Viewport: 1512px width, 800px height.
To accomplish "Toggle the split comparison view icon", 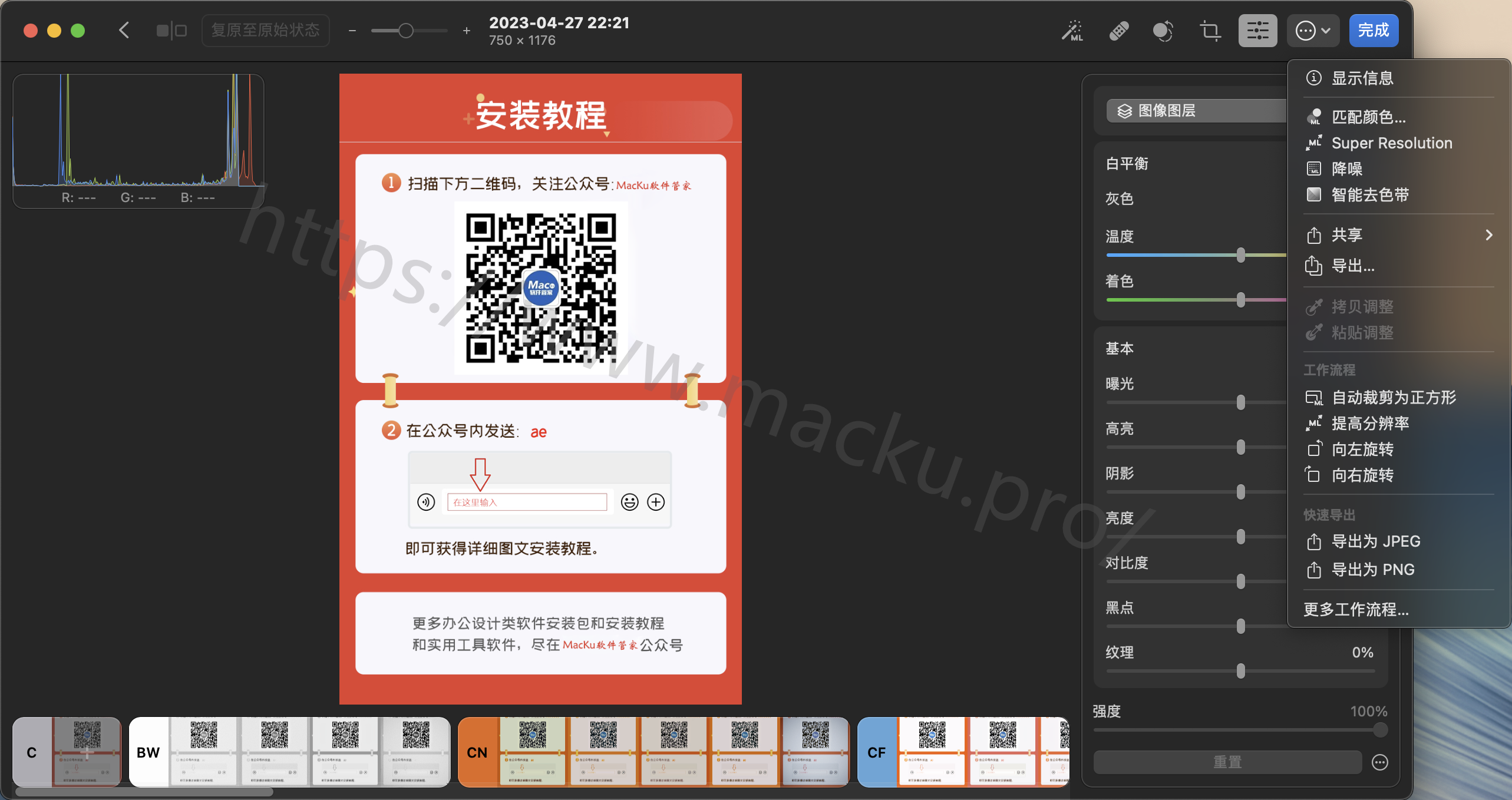I will click(x=171, y=31).
